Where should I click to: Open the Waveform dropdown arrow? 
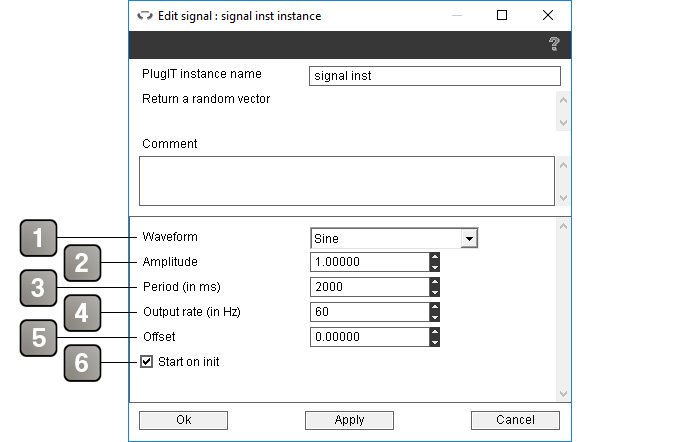(469, 238)
